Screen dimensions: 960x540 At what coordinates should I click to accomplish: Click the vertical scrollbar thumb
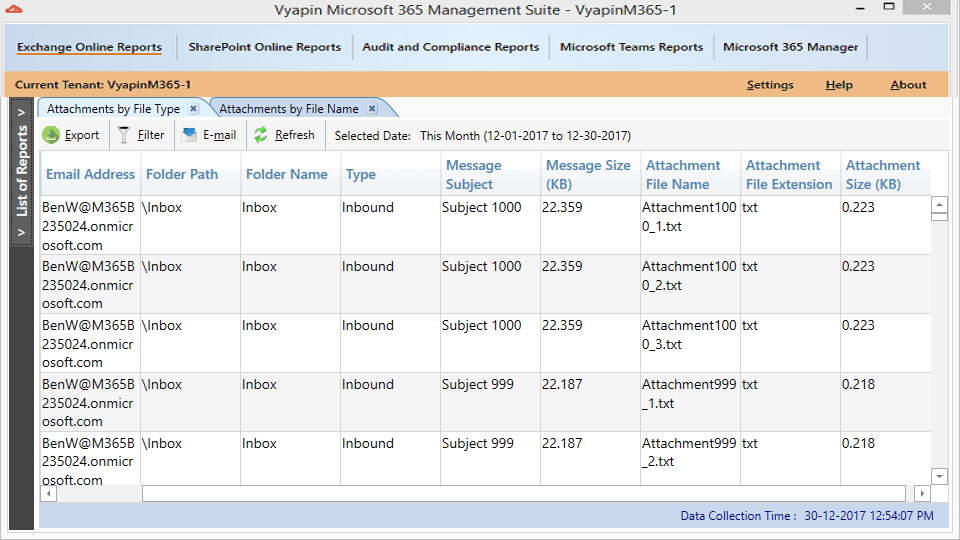coord(939,217)
